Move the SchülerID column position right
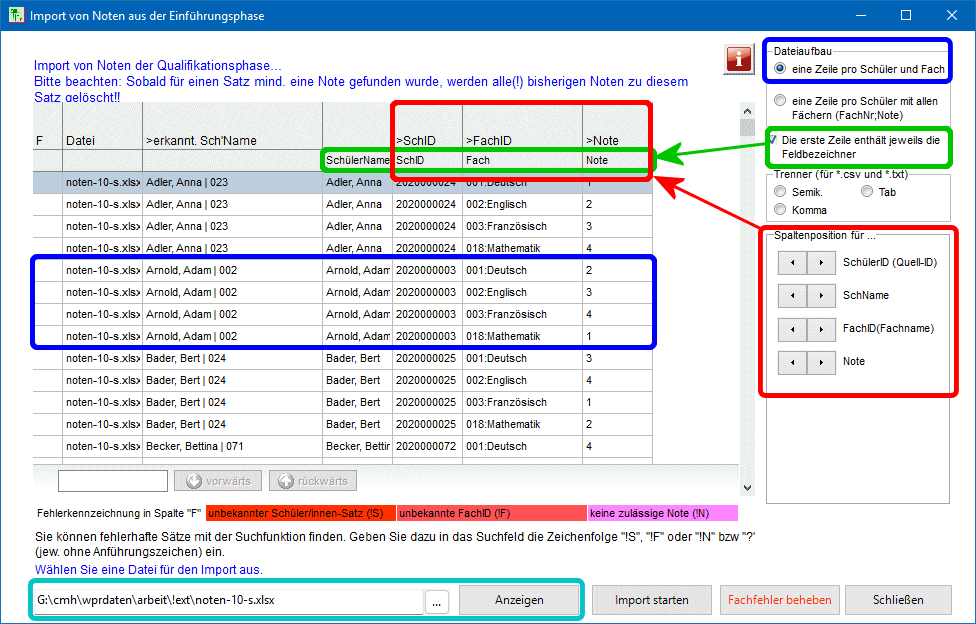This screenshot has width=976, height=624. [821, 262]
